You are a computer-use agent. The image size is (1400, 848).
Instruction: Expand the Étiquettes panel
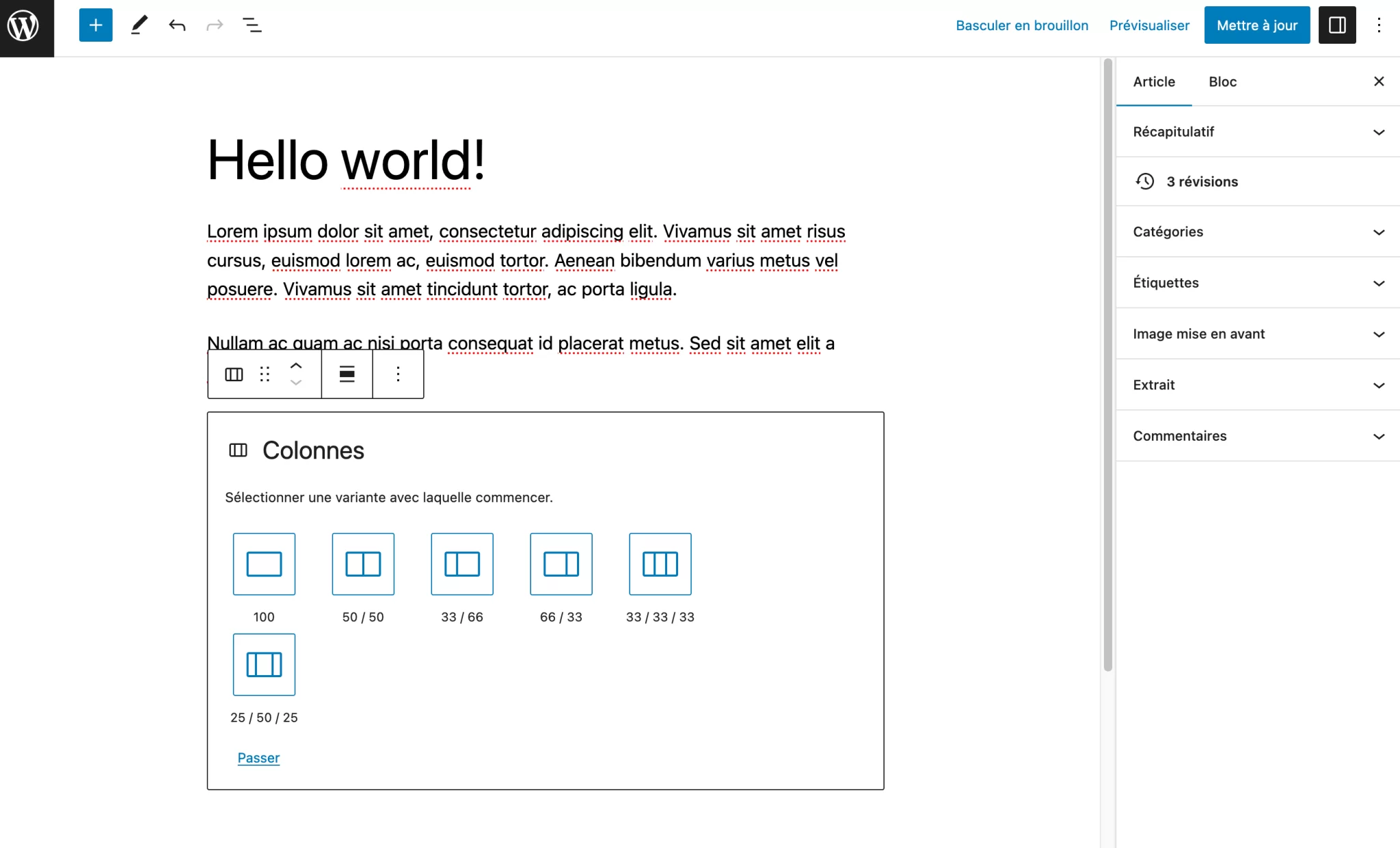(x=1256, y=283)
